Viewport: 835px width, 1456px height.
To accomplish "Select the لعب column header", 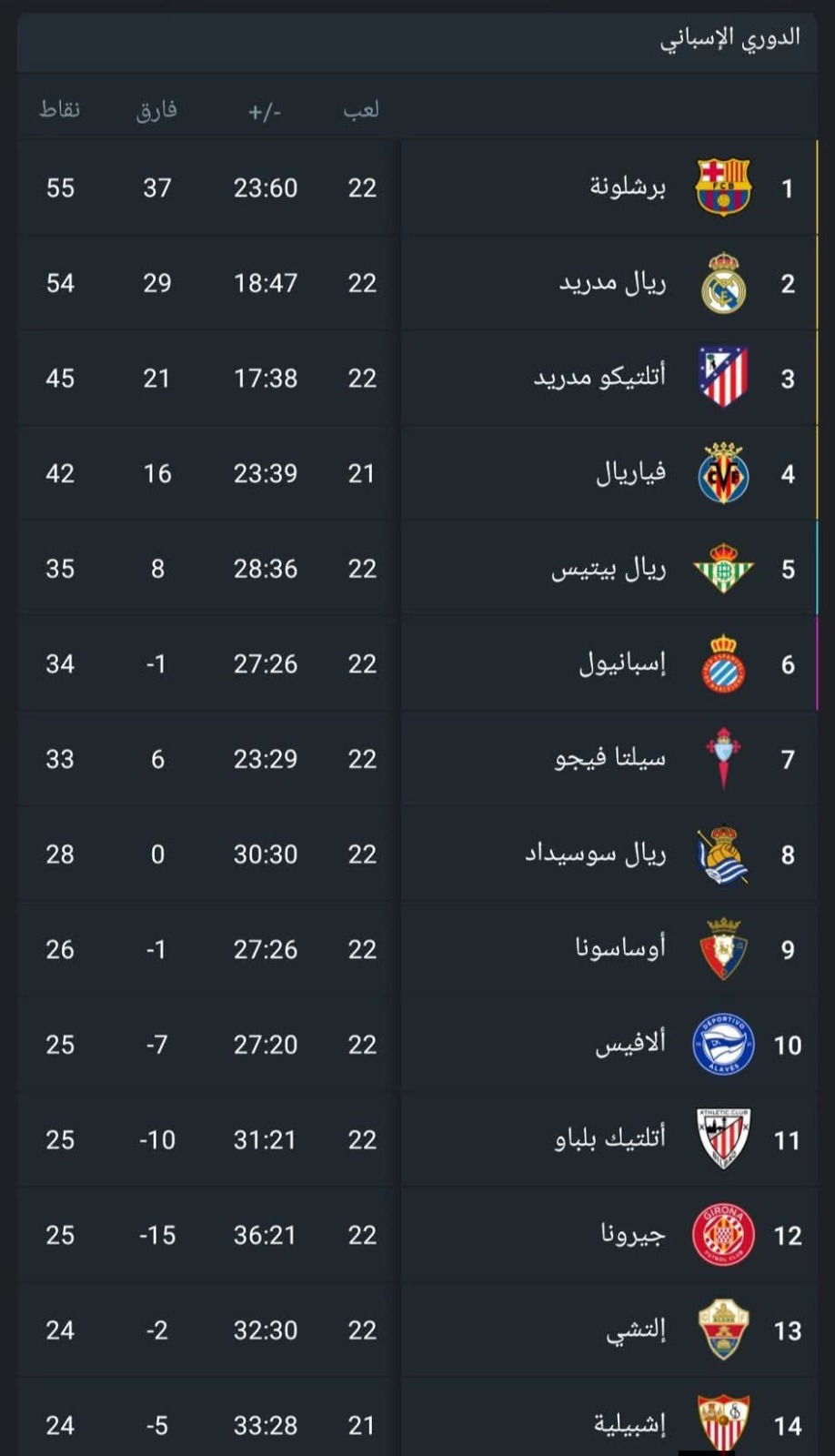I will 361,110.
